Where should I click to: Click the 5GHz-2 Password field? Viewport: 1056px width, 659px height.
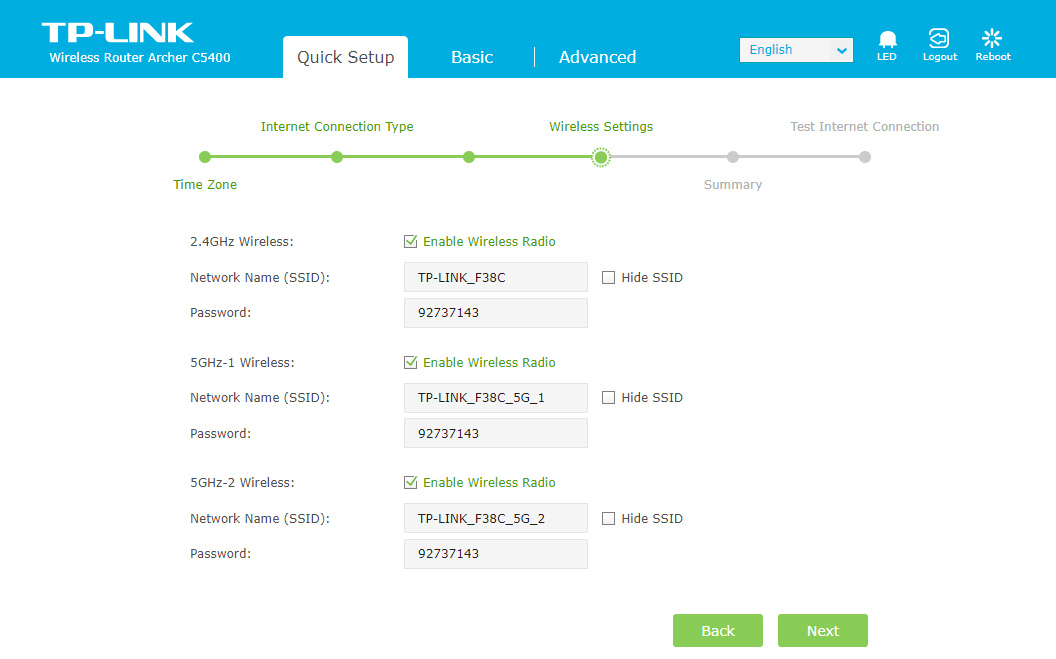[496, 554]
